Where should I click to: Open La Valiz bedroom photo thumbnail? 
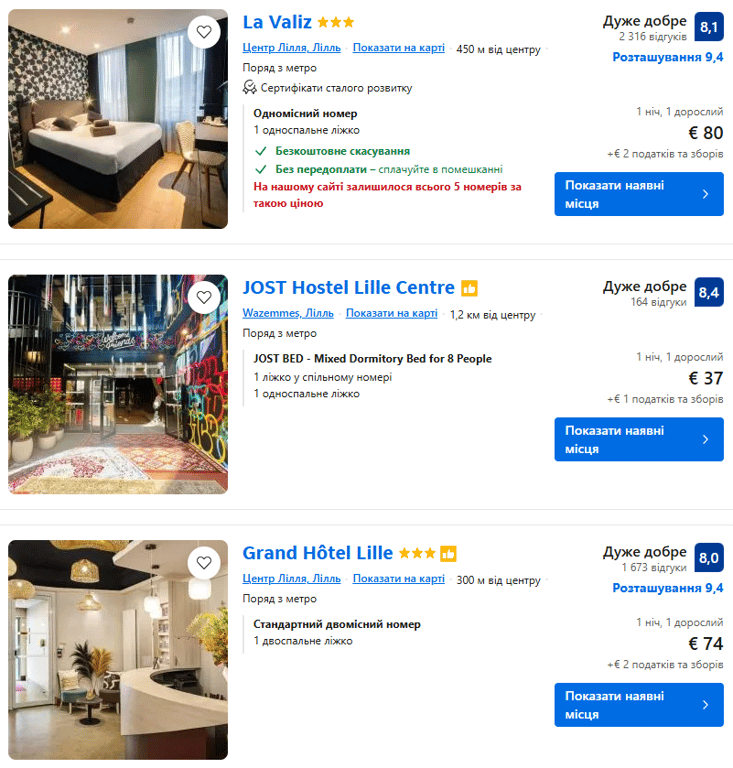pos(118,119)
